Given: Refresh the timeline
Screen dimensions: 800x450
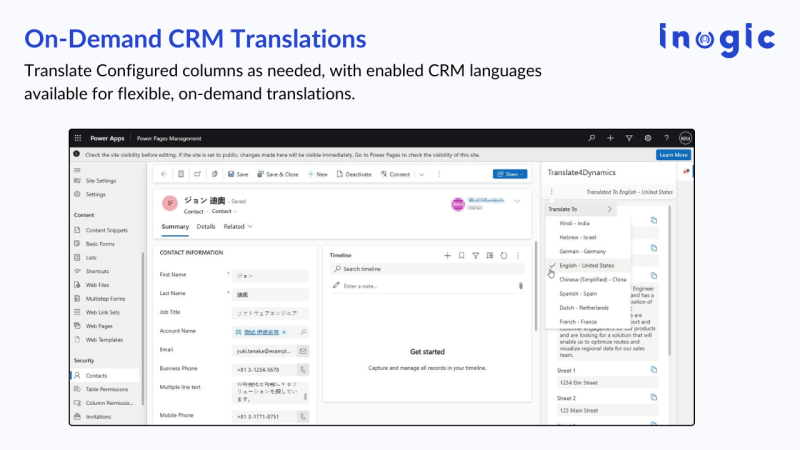Looking at the screenshot, I should [x=504, y=255].
